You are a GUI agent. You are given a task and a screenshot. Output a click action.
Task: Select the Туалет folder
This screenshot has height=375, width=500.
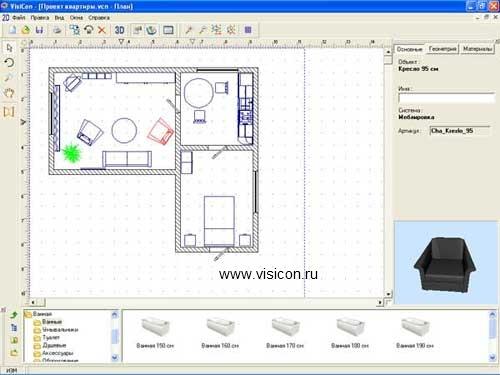coord(47,337)
